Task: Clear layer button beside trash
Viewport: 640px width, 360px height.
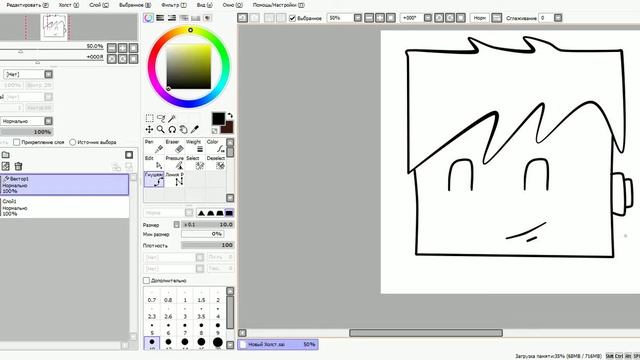Action: click(x=6, y=166)
